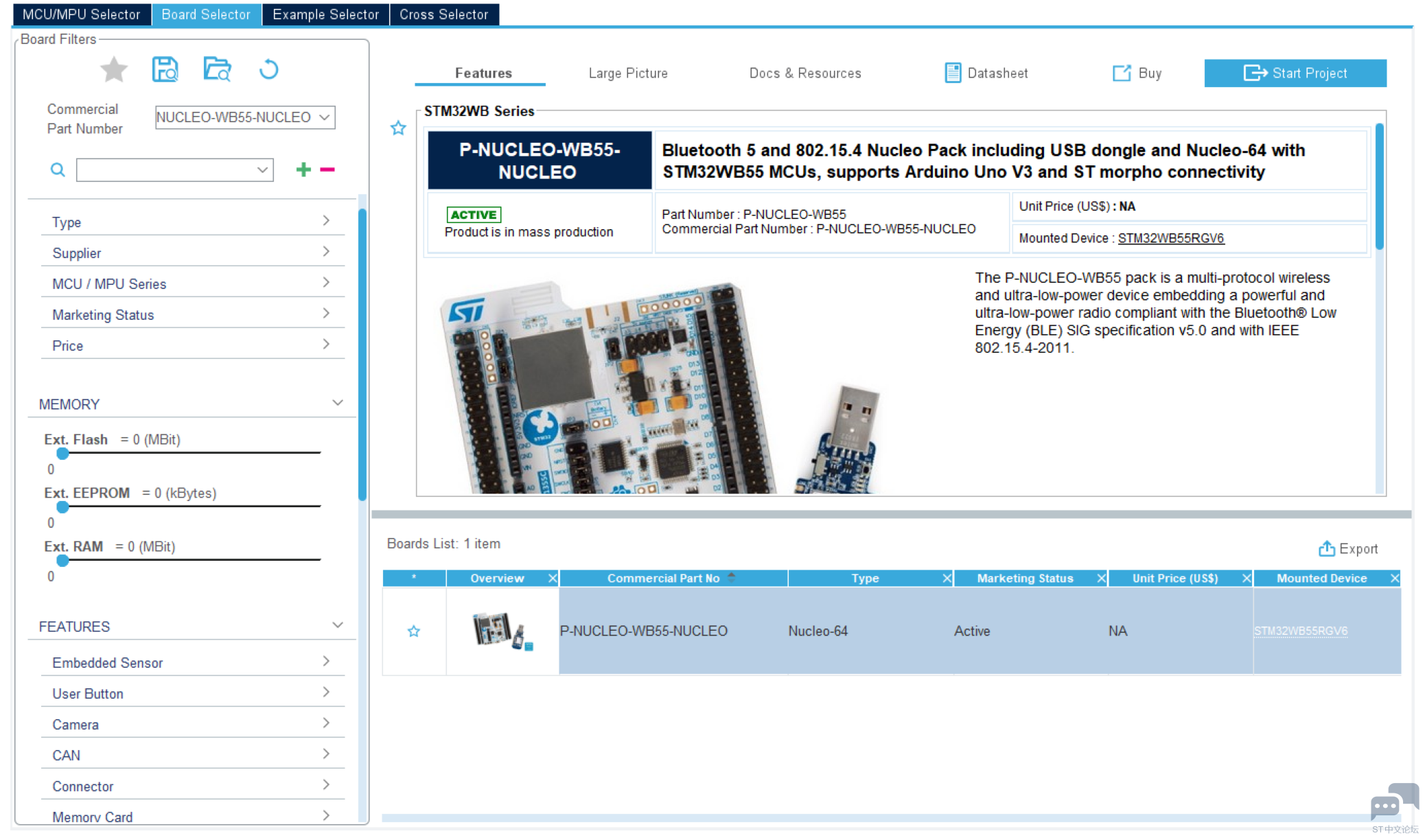Click the board details vertical scrollbar

pos(1379,187)
